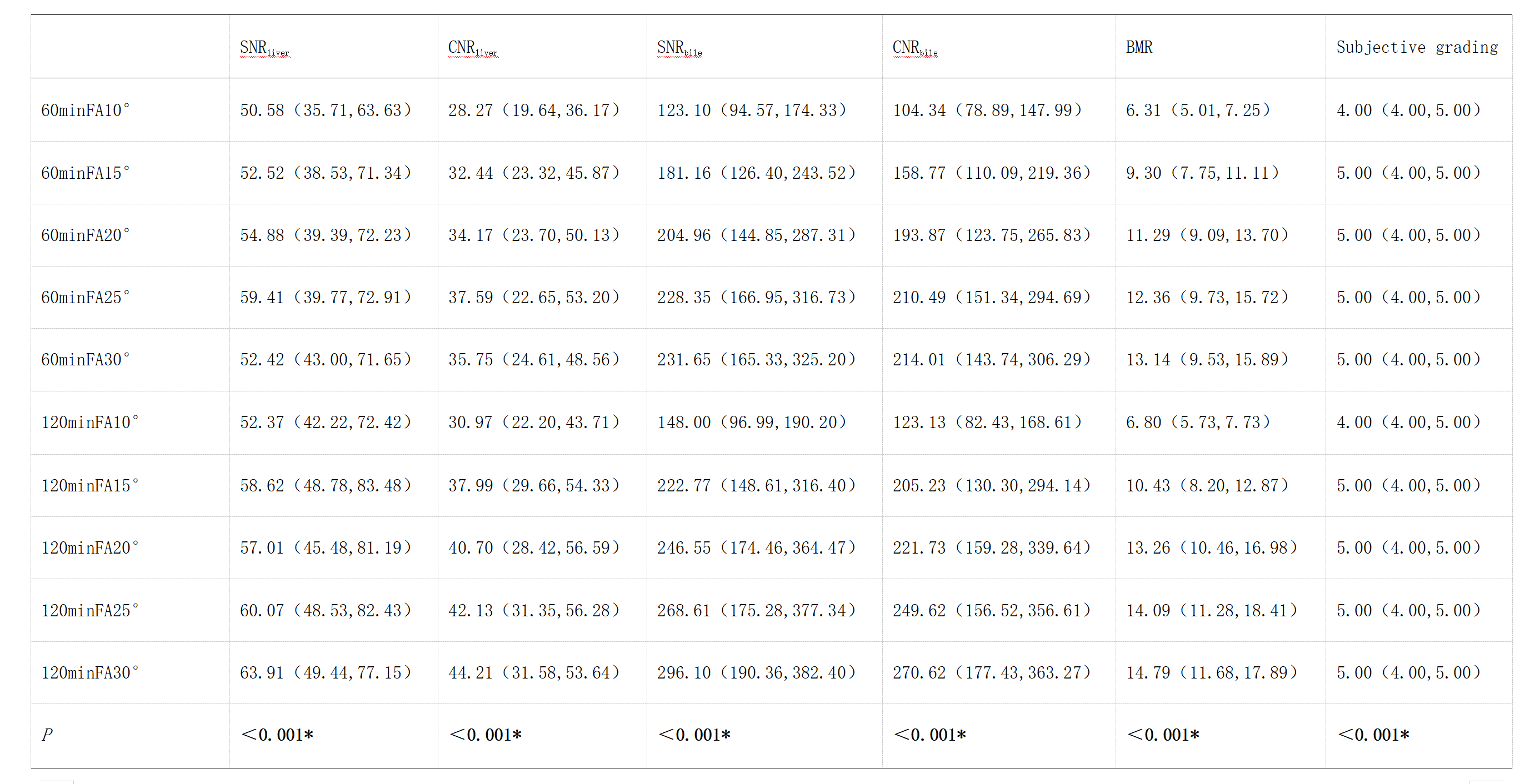
Task: Click the P value under BMR column
Action: coord(1163,735)
